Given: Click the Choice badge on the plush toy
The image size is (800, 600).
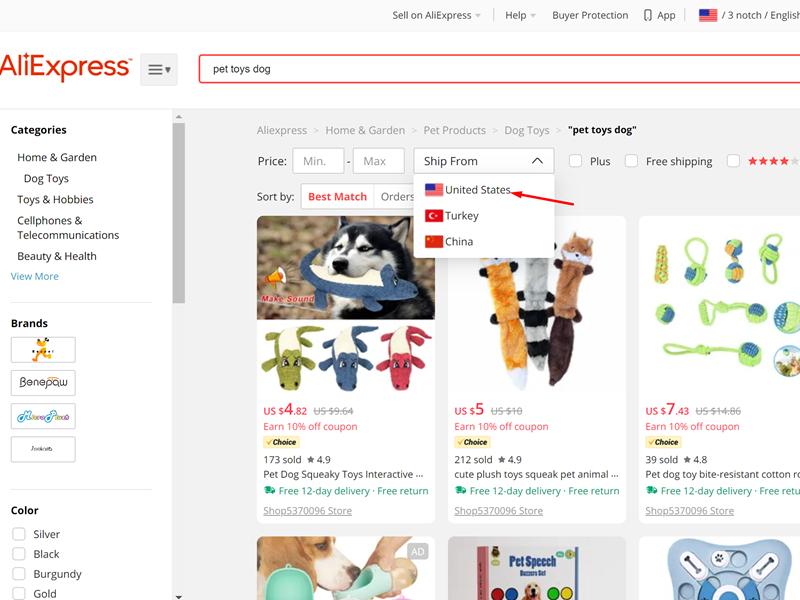Looking at the screenshot, I should 470,440.
